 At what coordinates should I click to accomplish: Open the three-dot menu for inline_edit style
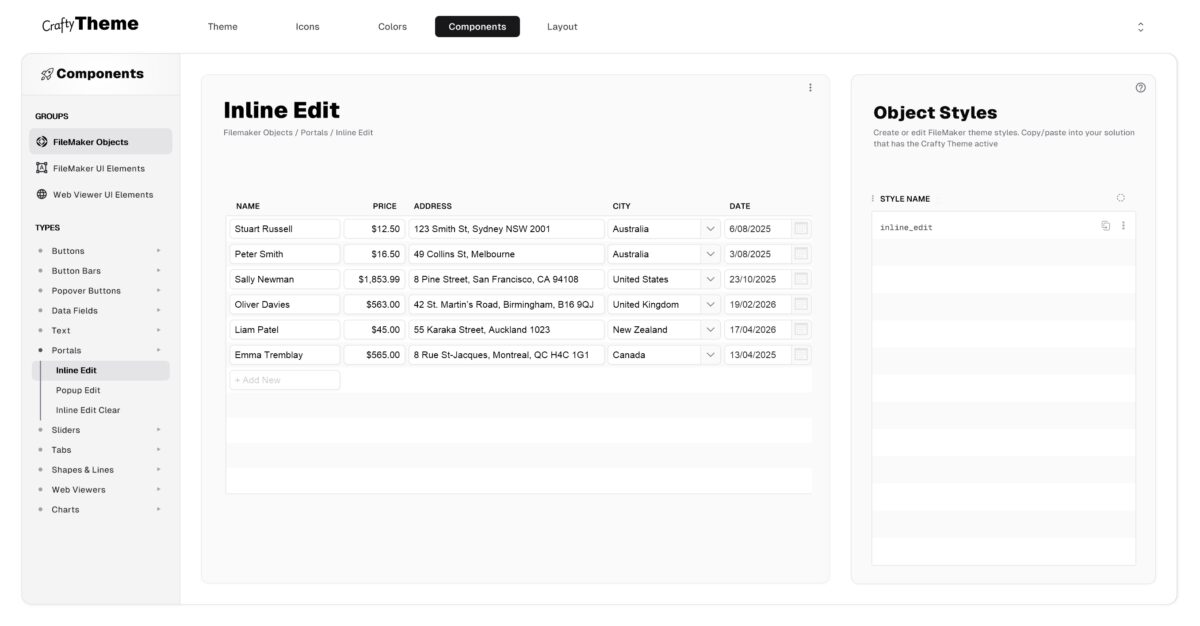tap(1123, 226)
